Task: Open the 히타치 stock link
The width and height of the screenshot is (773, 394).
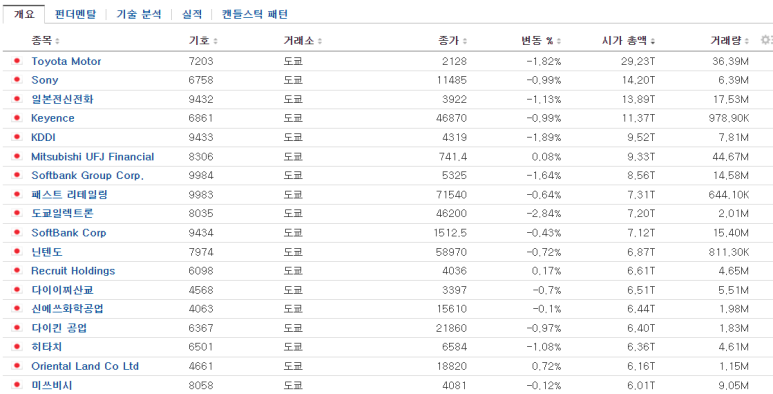Action: click(47, 347)
